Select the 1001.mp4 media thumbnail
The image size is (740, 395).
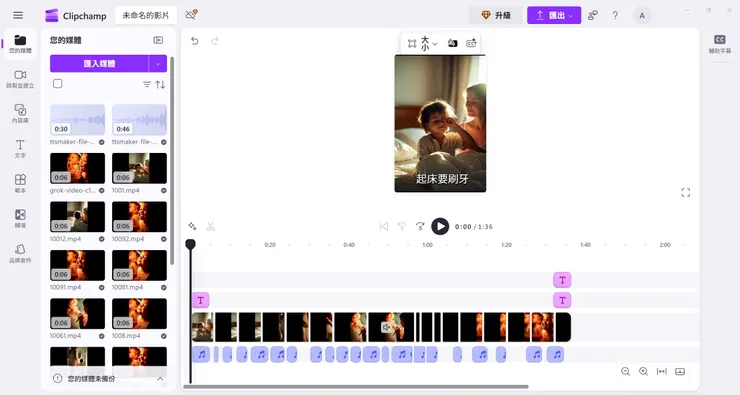point(139,168)
